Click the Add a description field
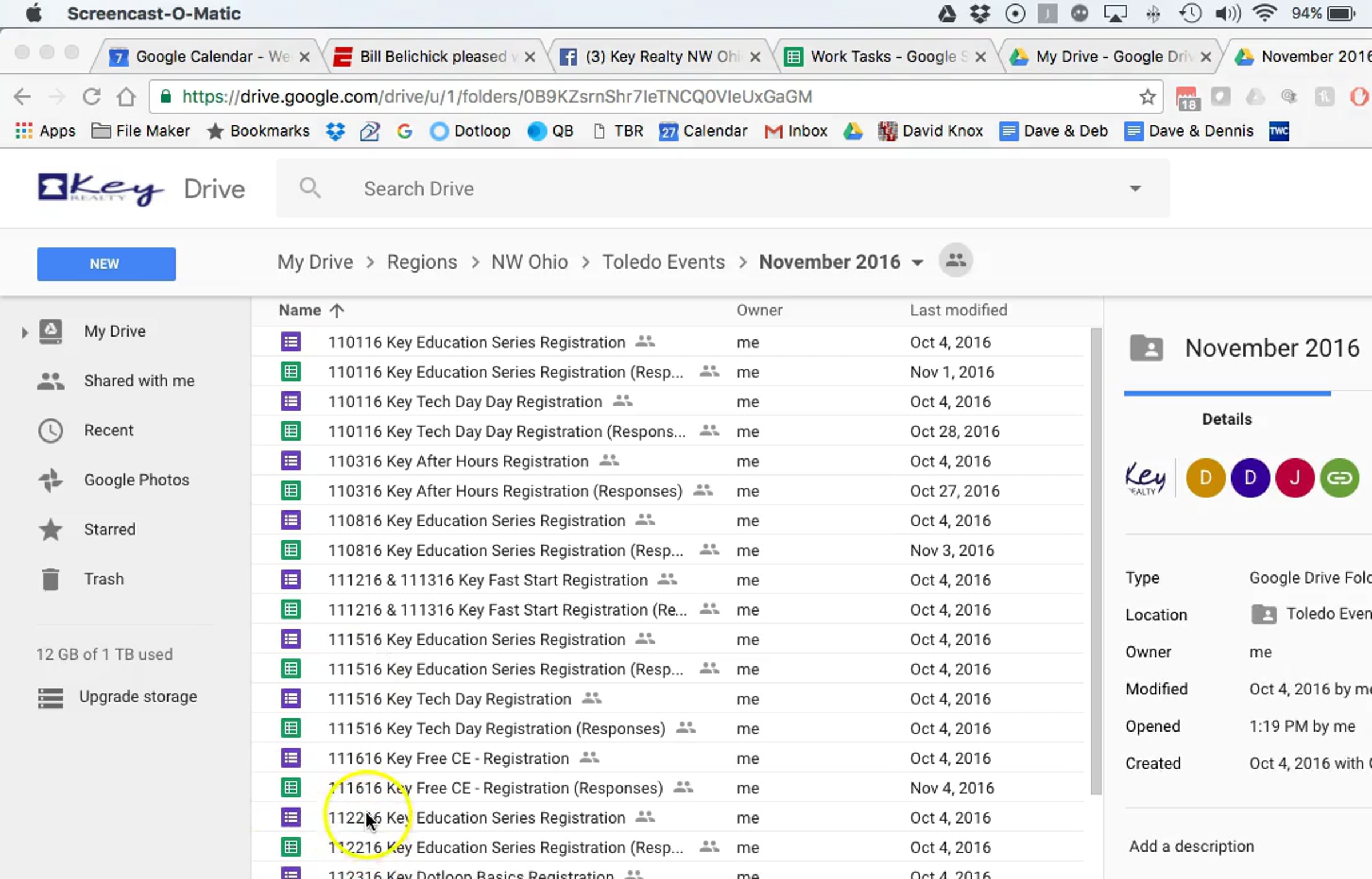The width and height of the screenshot is (1372, 879). pyautogui.click(x=1191, y=846)
